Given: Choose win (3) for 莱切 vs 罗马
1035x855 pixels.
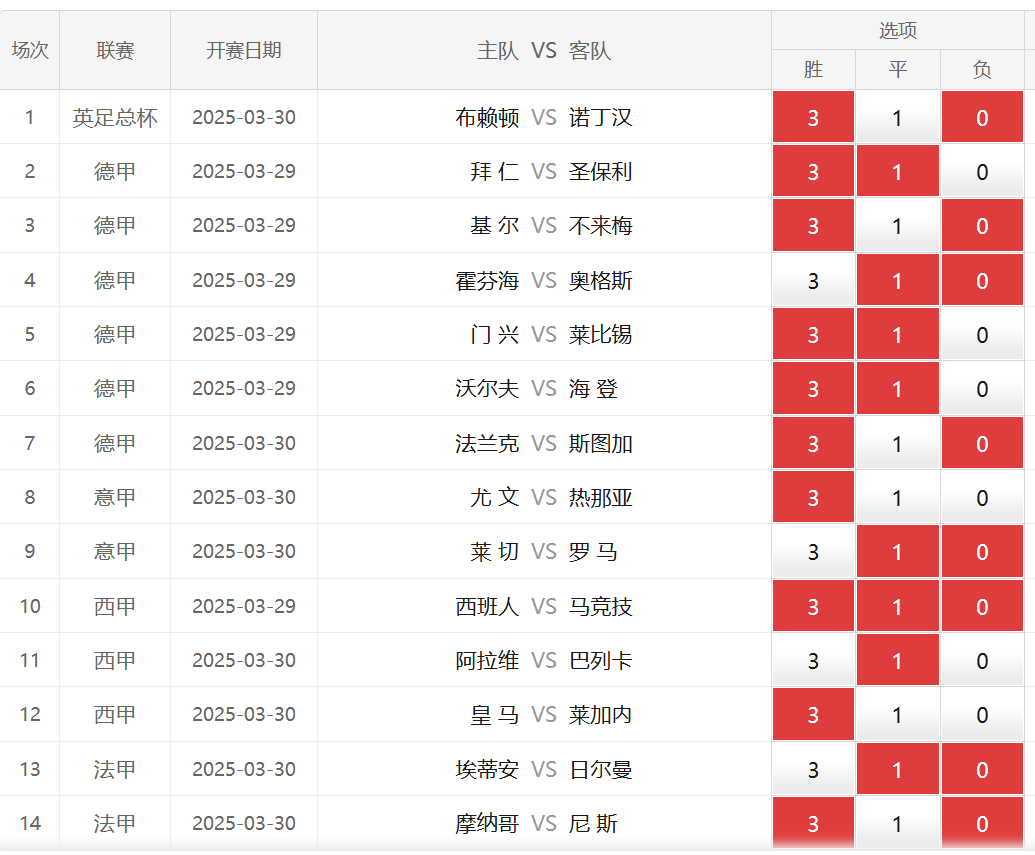Looking at the screenshot, I should (x=813, y=552).
